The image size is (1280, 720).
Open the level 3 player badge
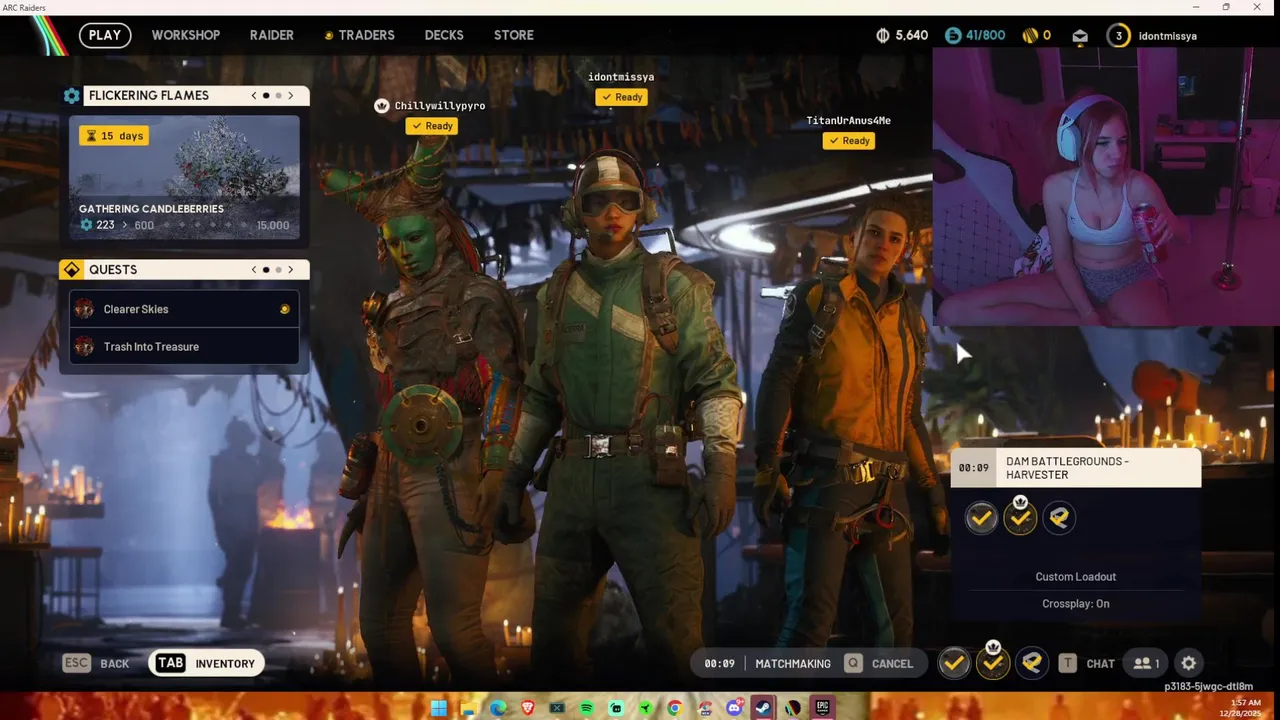[1118, 35]
